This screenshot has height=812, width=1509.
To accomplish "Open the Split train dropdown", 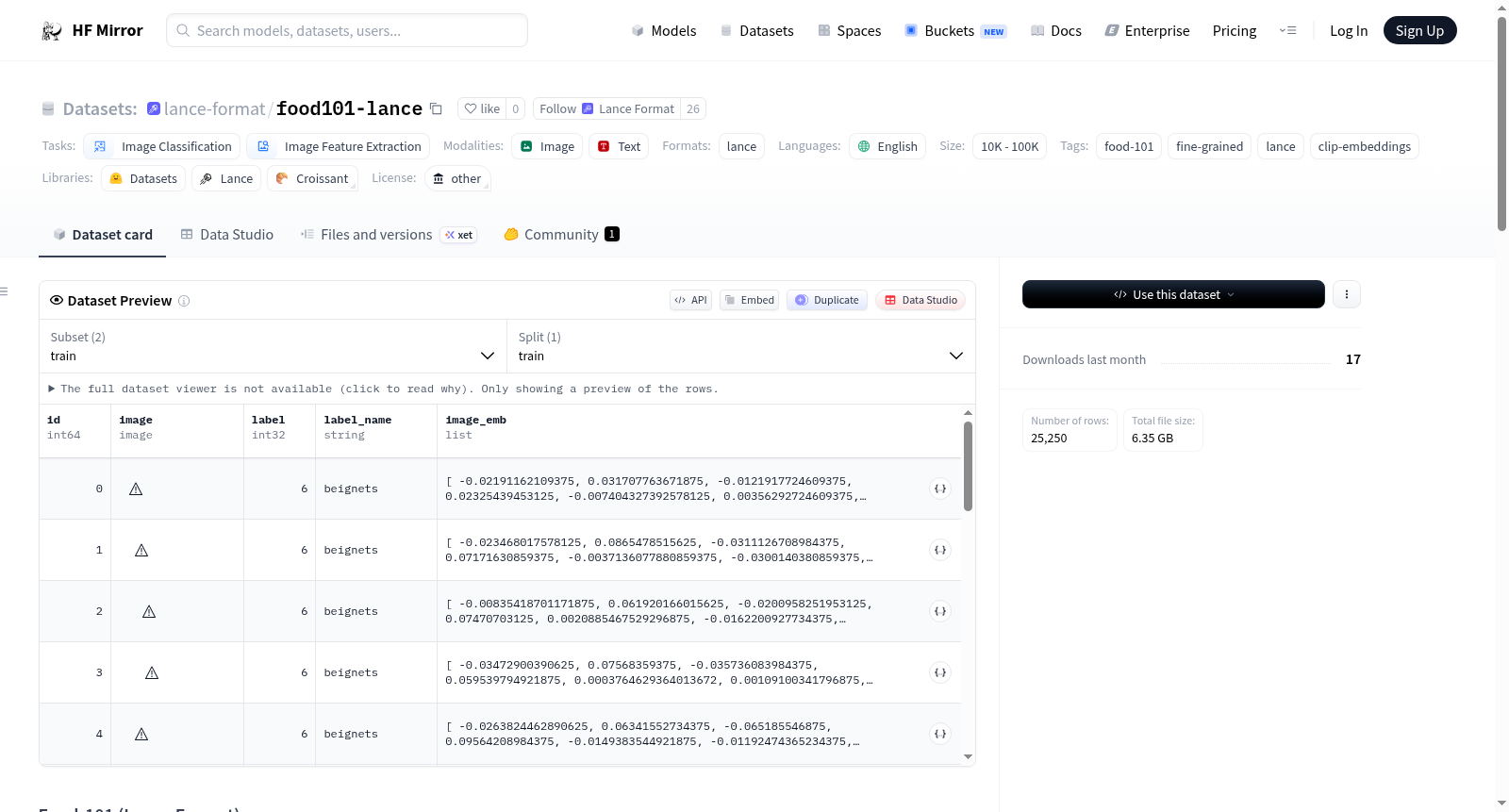I will [741, 346].
